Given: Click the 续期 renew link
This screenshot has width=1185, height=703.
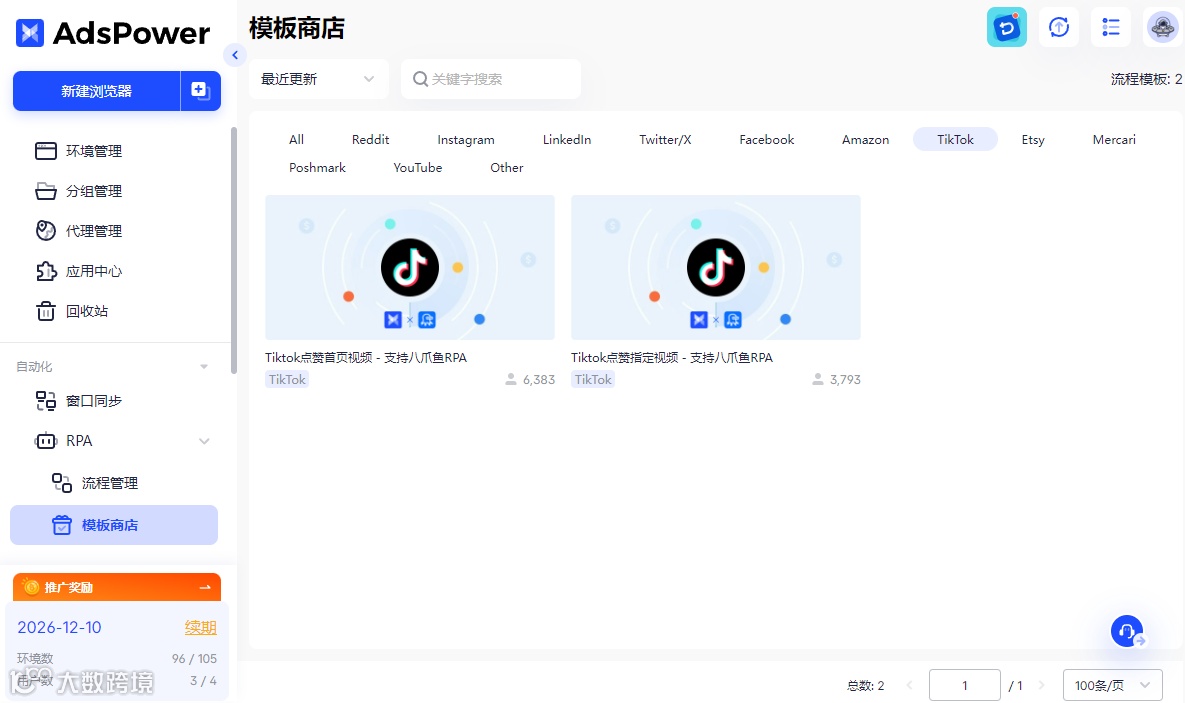Looking at the screenshot, I should pos(201,627).
